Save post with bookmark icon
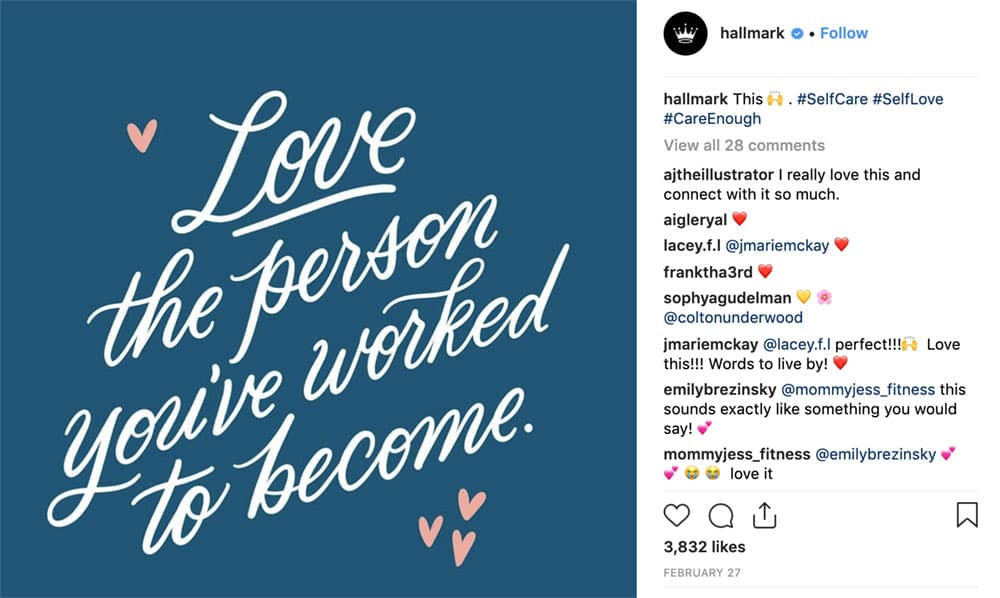1000x598 pixels. click(x=967, y=514)
